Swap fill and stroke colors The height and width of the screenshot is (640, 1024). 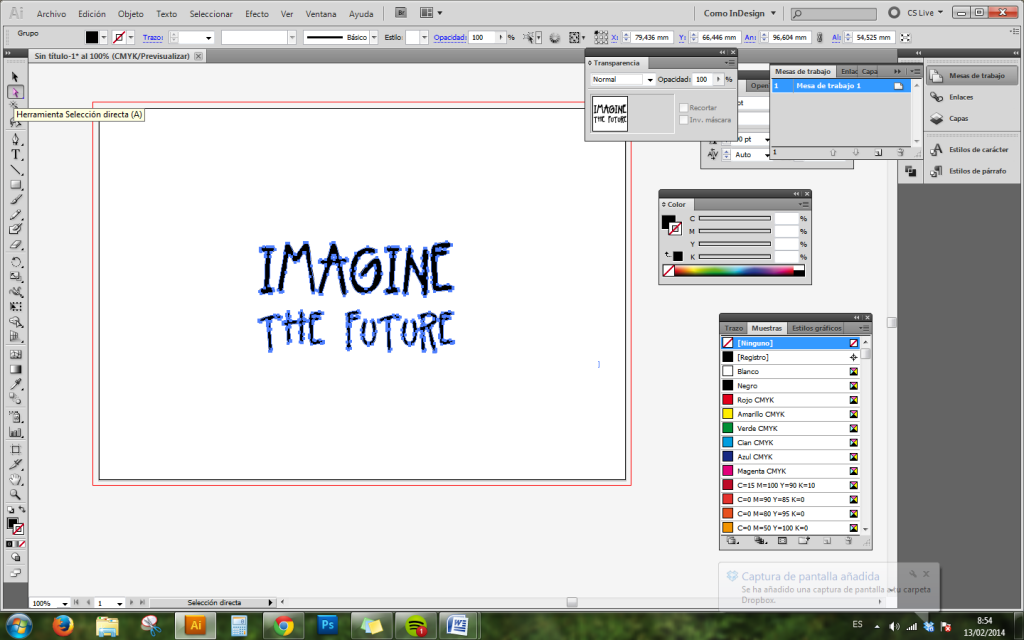(x=23, y=508)
